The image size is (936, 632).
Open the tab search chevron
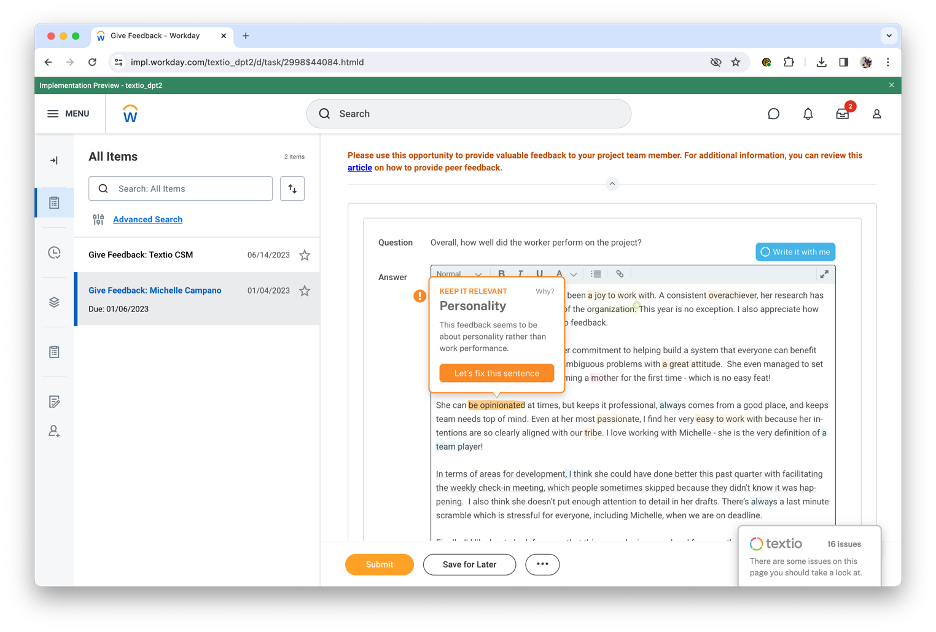click(889, 36)
